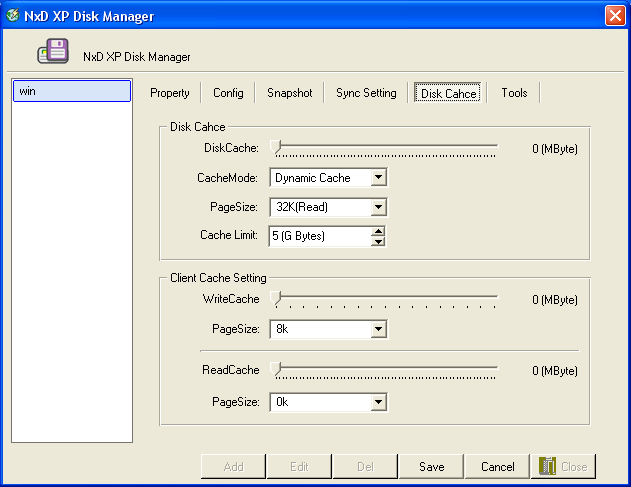
Task: Click the Save button
Action: click(x=431, y=466)
